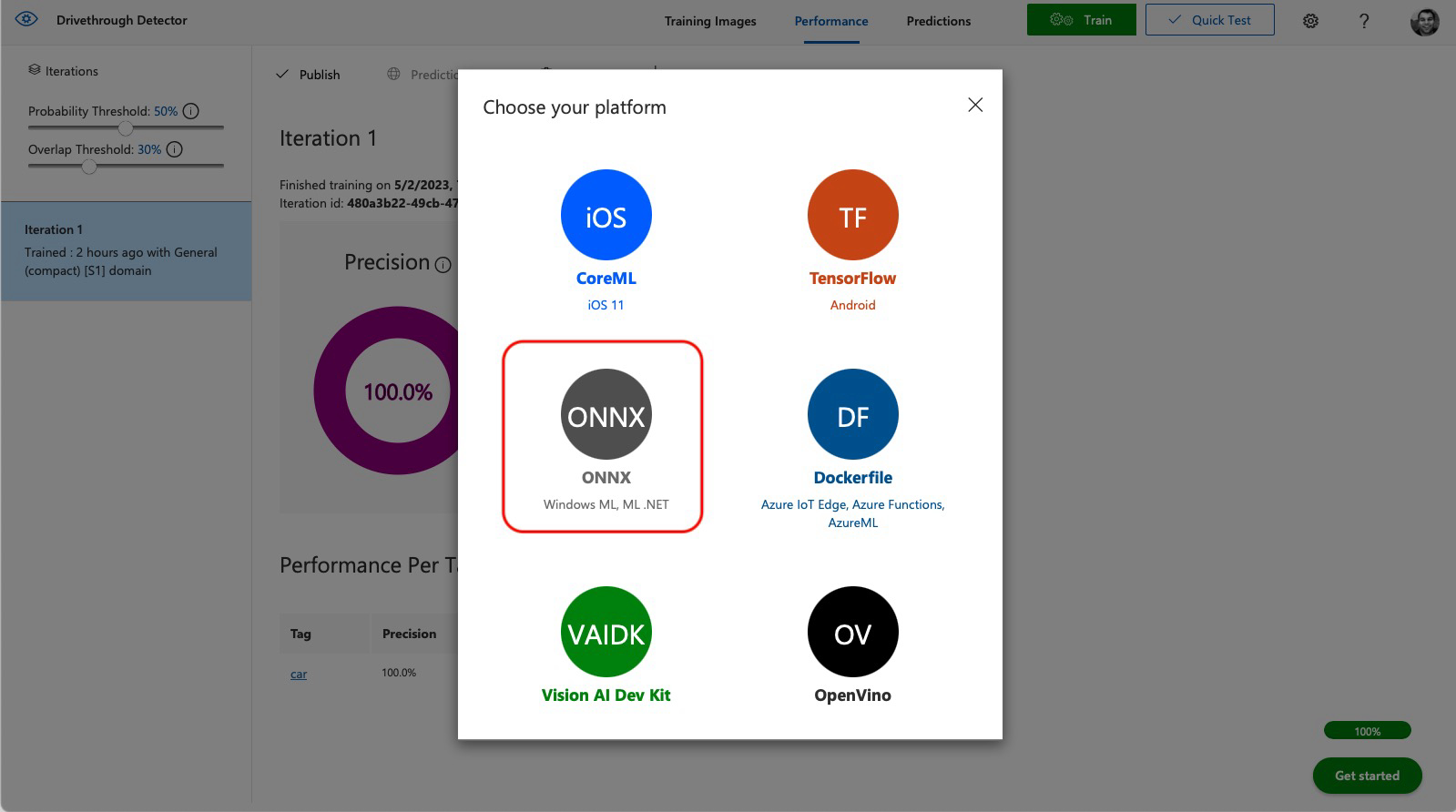Select Iteration 1 in the sidebar
Screen dimensions: 1456x812
coord(126,251)
